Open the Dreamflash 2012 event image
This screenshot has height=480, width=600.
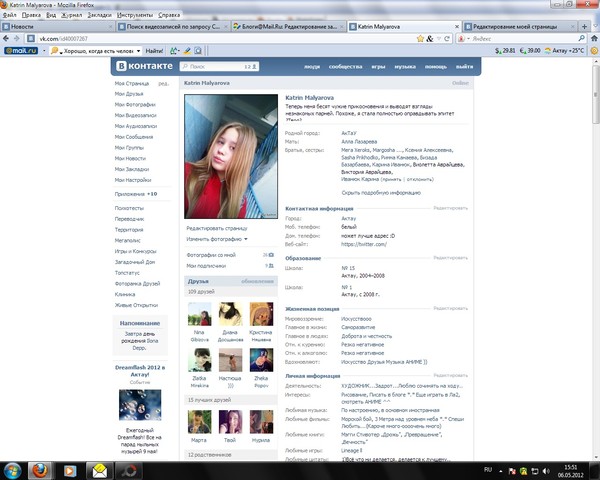coord(140,405)
